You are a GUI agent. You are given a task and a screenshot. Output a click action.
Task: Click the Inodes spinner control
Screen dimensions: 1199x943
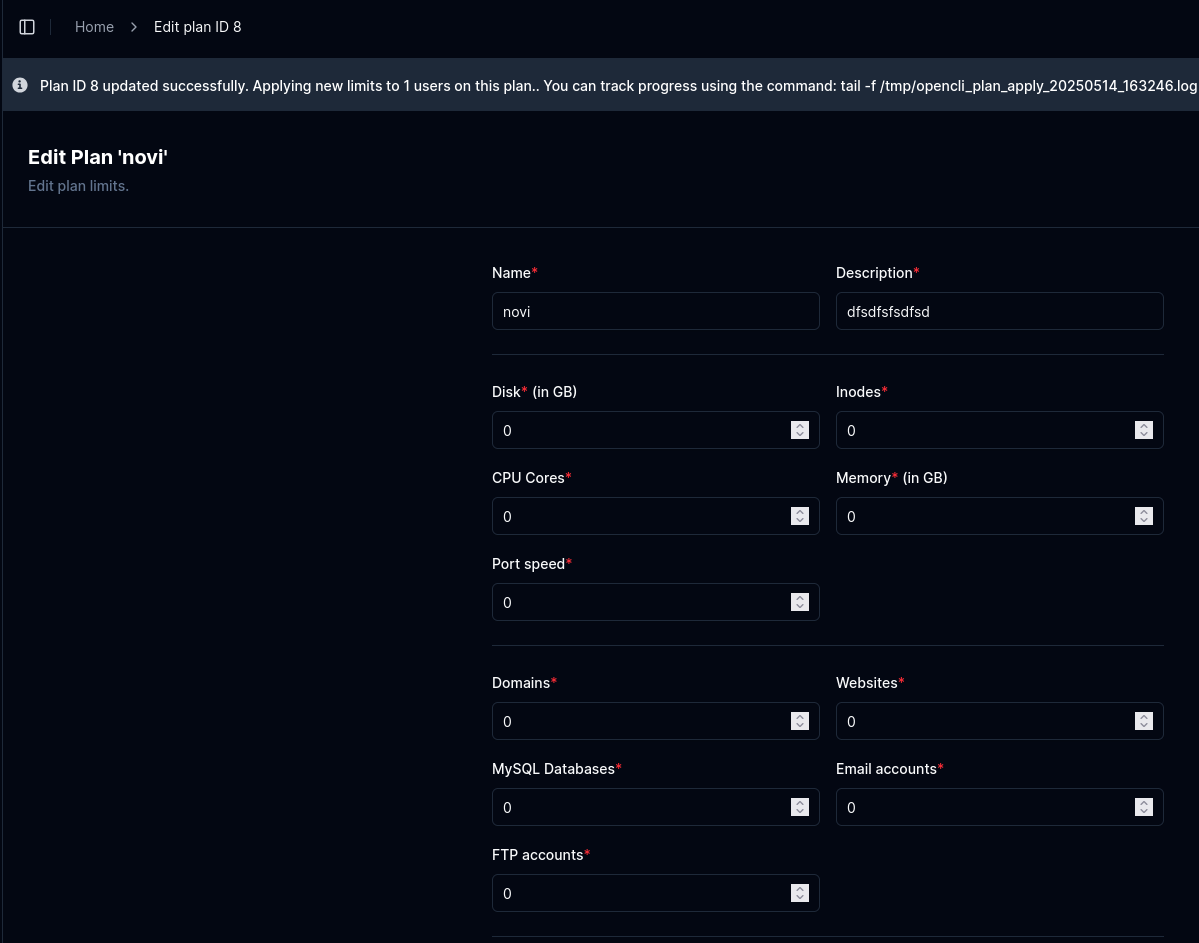pyautogui.click(x=1143, y=430)
